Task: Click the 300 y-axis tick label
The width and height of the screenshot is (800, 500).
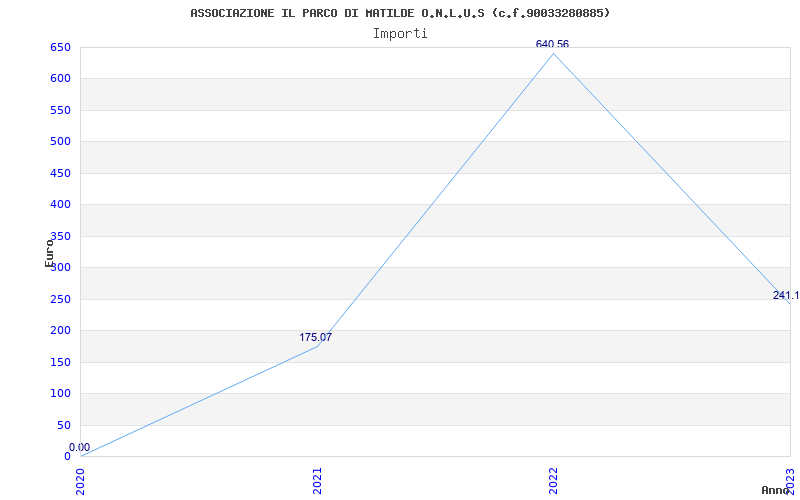Action: click(x=60, y=267)
